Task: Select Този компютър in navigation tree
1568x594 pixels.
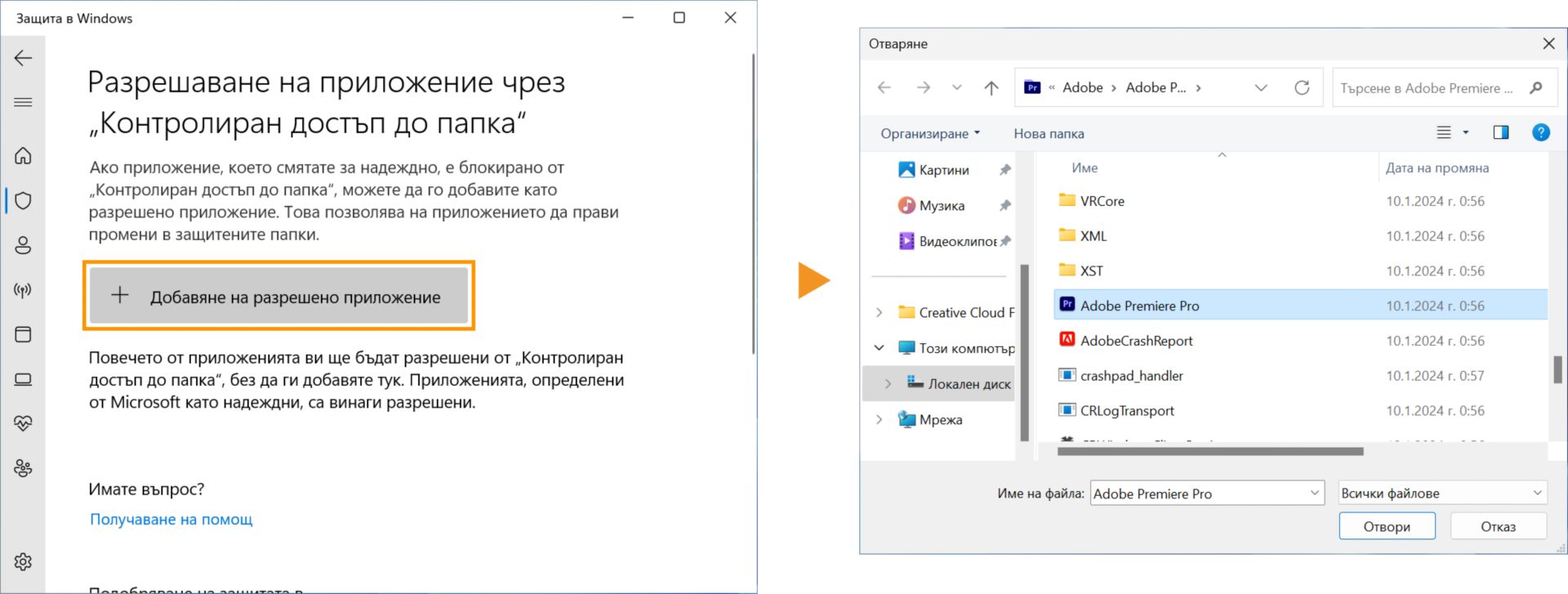Action: coord(956,348)
